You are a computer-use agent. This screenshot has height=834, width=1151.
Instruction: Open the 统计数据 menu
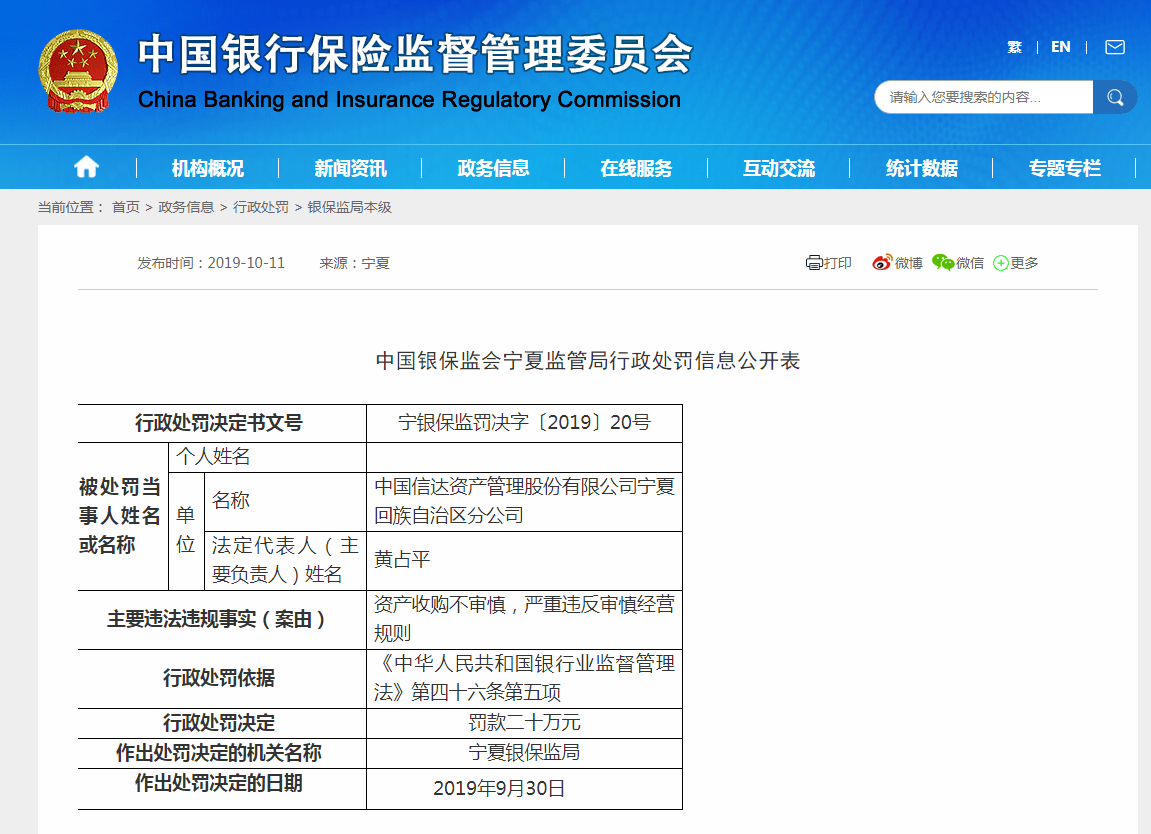pos(922,168)
